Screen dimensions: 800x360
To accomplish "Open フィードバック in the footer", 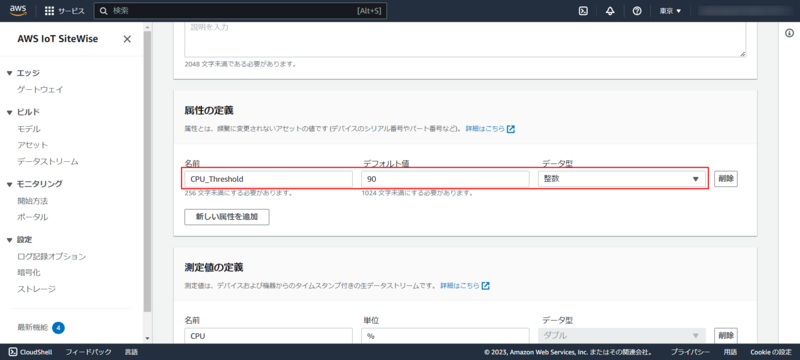I will 88,352.
